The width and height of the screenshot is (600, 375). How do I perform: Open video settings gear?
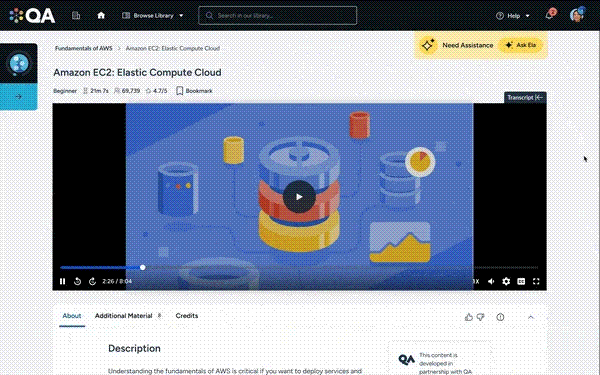click(506, 281)
